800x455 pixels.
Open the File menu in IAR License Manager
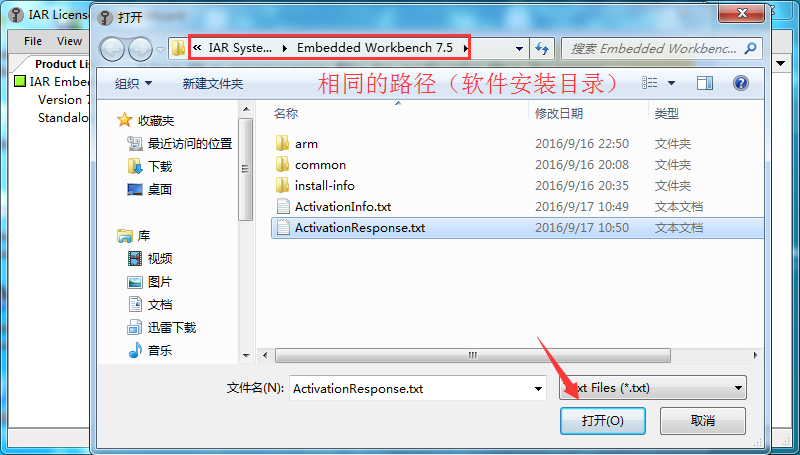point(33,41)
